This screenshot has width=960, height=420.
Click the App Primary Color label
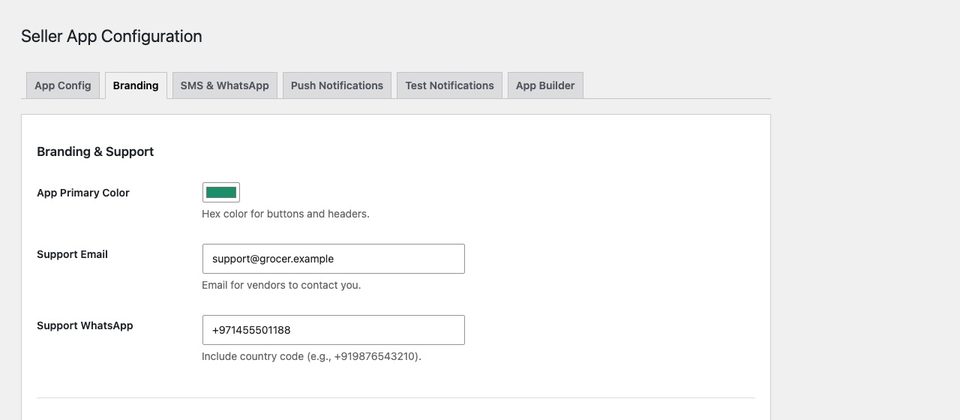pos(83,193)
